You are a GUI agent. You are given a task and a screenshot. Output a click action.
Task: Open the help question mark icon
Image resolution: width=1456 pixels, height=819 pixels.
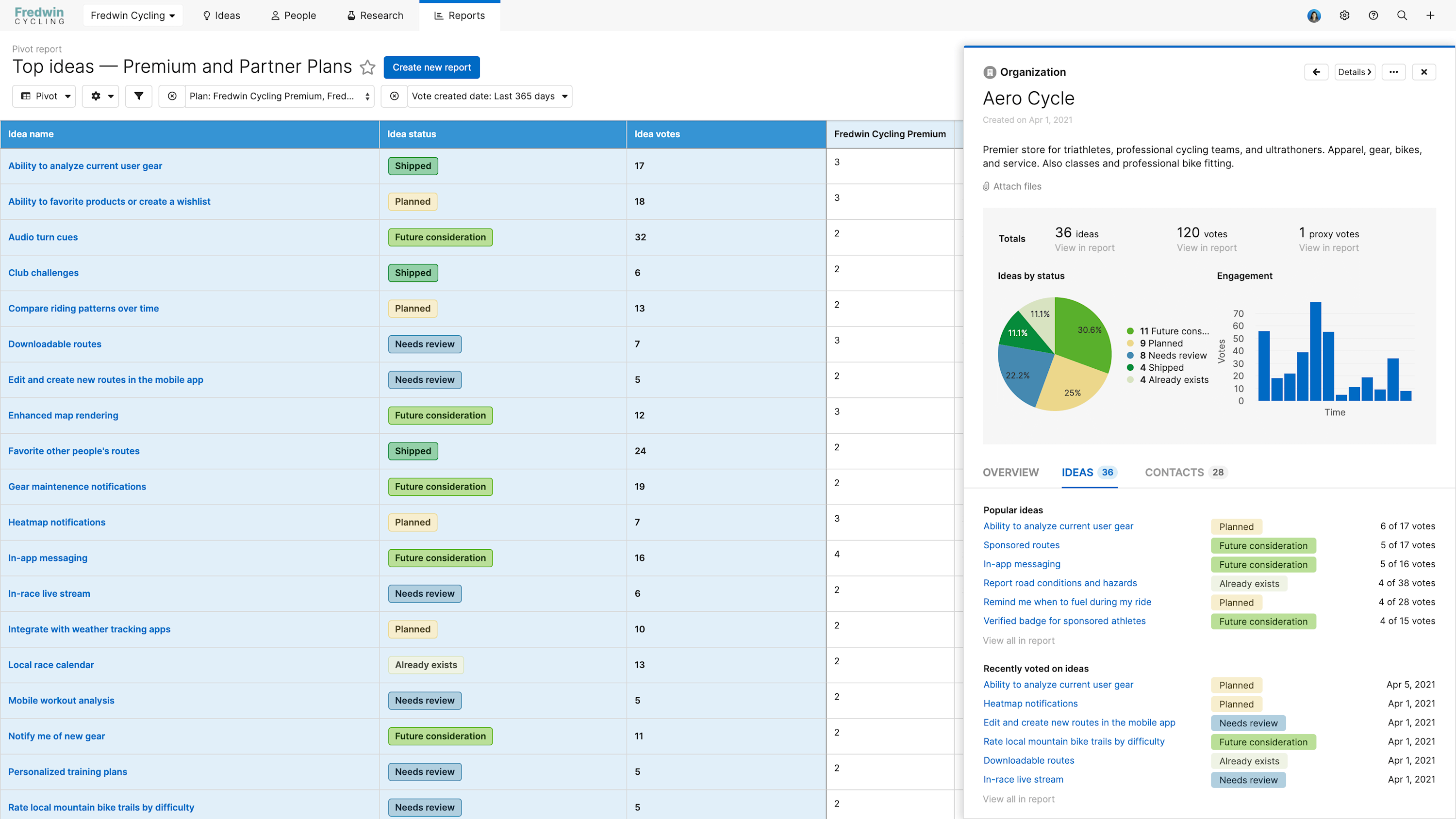[1373, 15]
